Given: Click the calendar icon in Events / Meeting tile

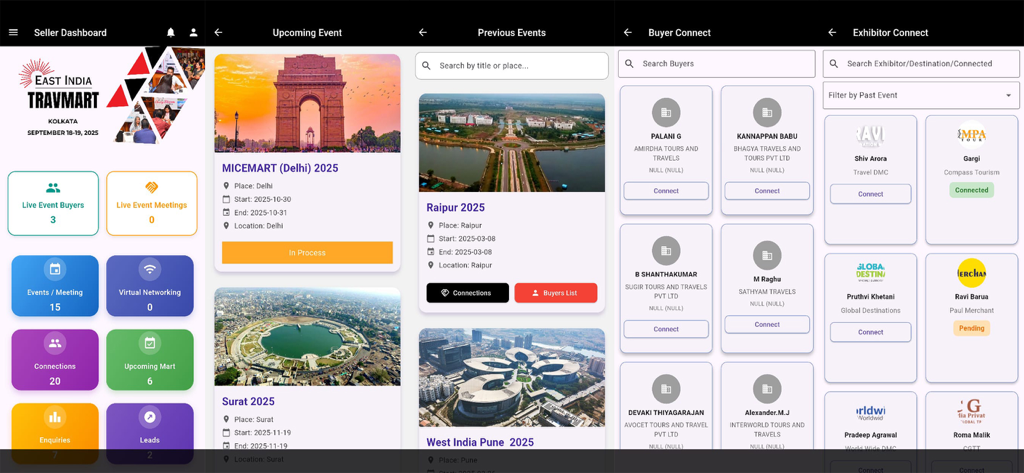Looking at the screenshot, I should [55, 269].
